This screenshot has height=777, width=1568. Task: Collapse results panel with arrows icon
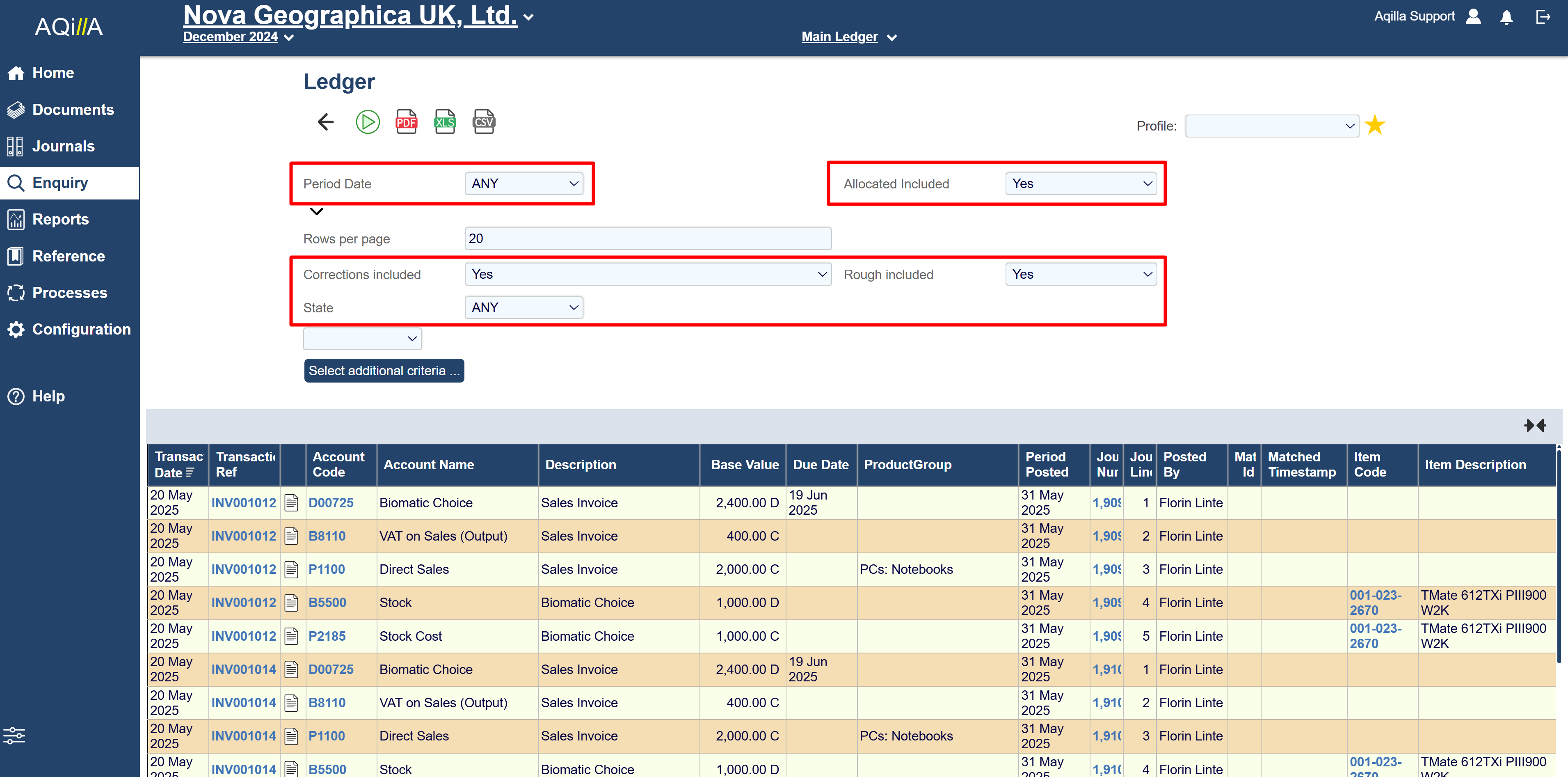coord(1534,425)
